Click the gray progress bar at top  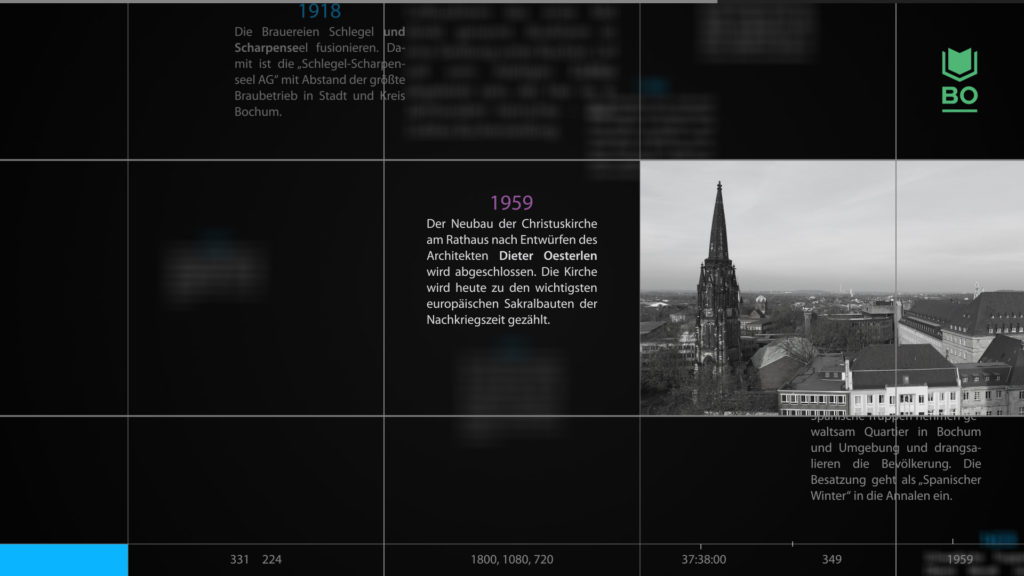point(358,2)
